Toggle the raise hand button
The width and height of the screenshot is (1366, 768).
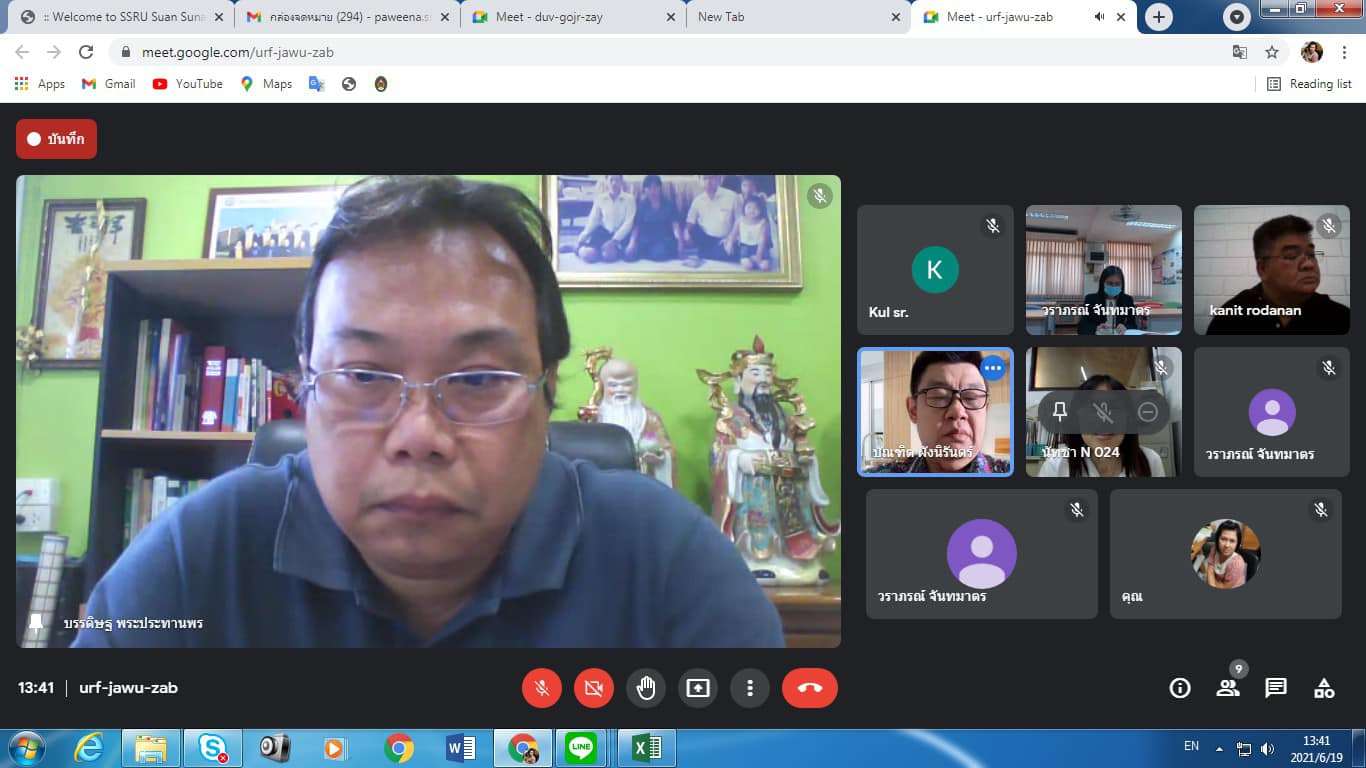pyautogui.click(x=645, y=688)
